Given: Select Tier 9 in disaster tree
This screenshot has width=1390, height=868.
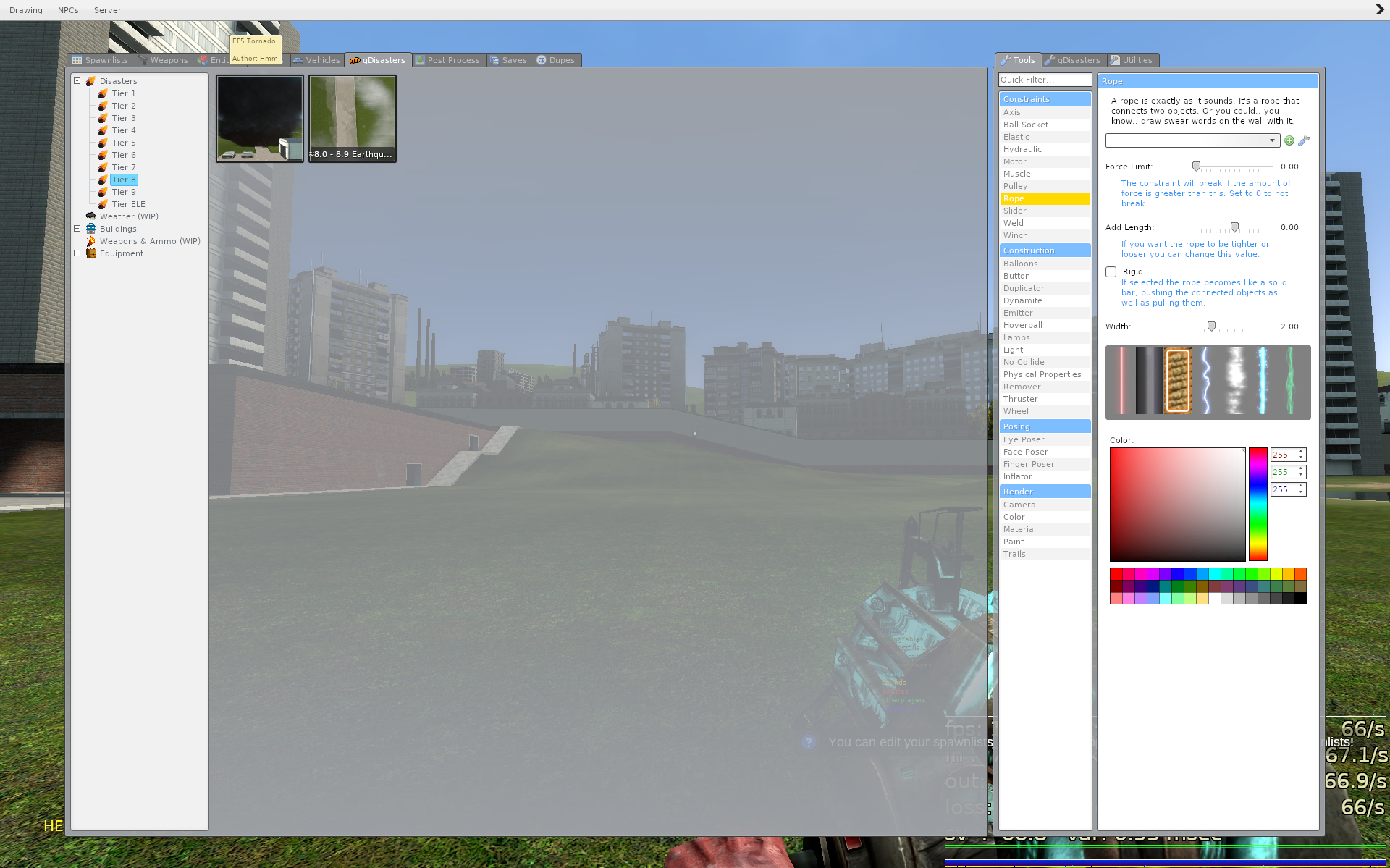Looking at the screenshot, I should click(x=124, y=192).
